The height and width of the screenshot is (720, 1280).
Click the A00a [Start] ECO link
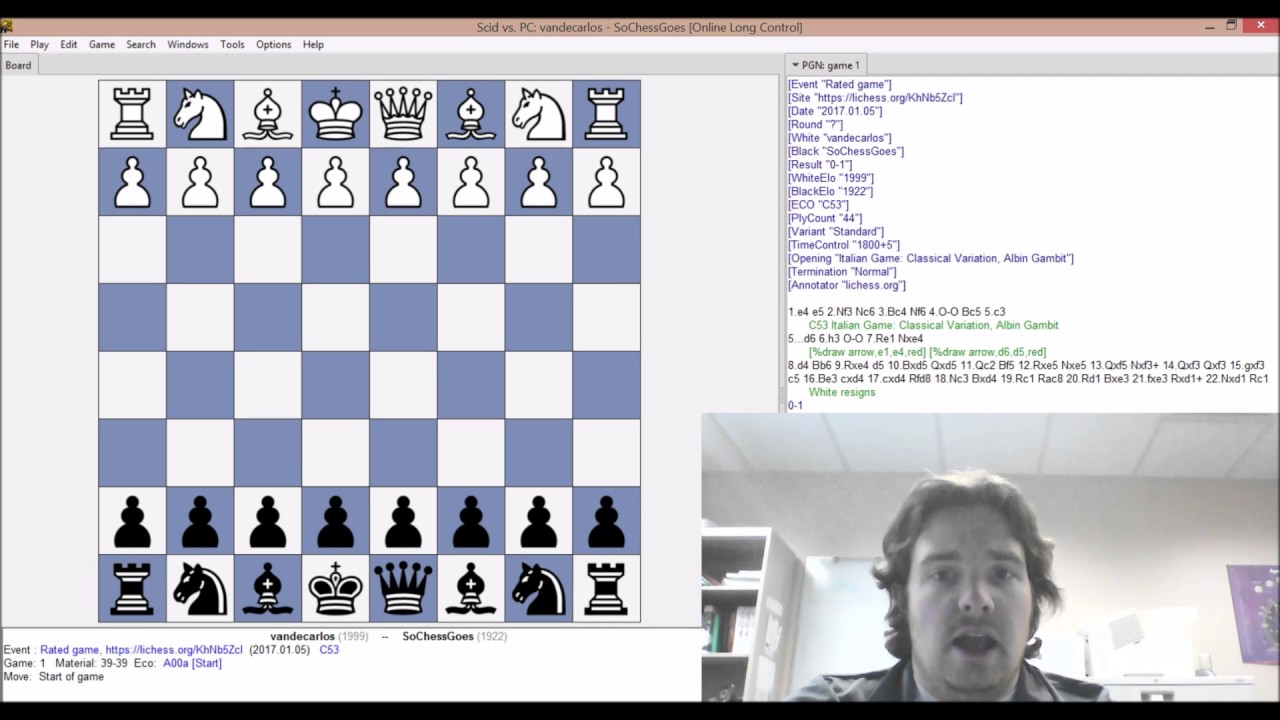192,663
